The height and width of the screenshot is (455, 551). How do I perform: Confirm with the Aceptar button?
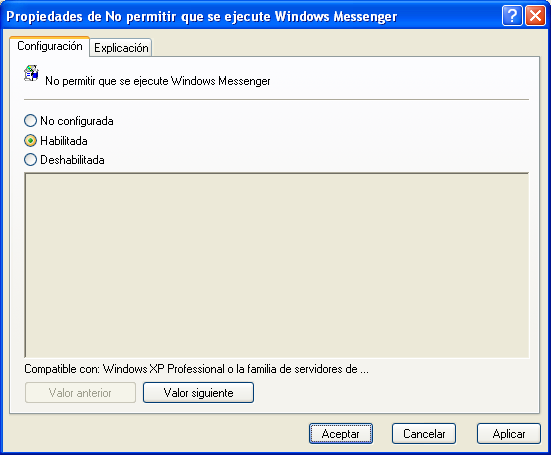pyautogui.click(x=341, y=434)
